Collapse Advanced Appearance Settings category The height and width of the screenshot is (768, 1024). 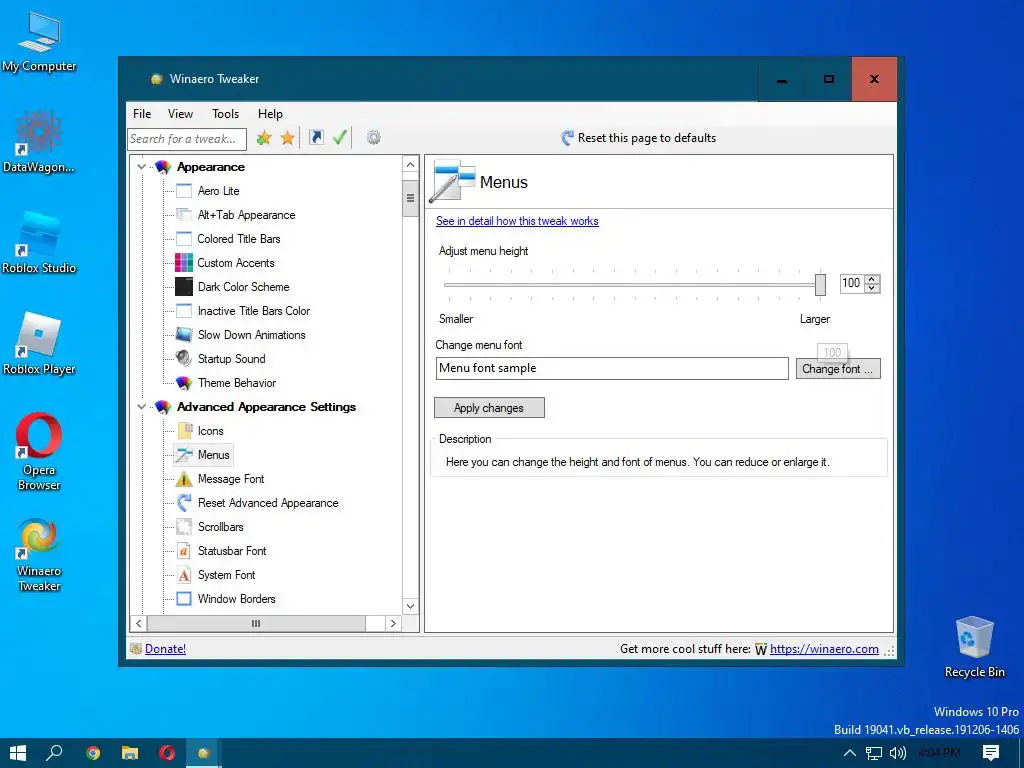pos(141,406)
